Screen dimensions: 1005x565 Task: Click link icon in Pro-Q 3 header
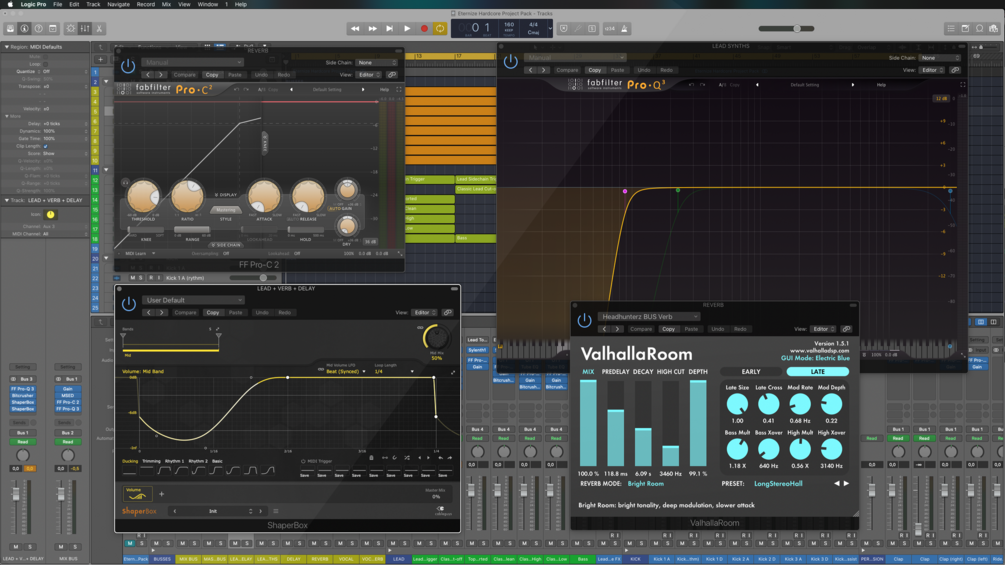pyautogui.click(x=955, y=70)
